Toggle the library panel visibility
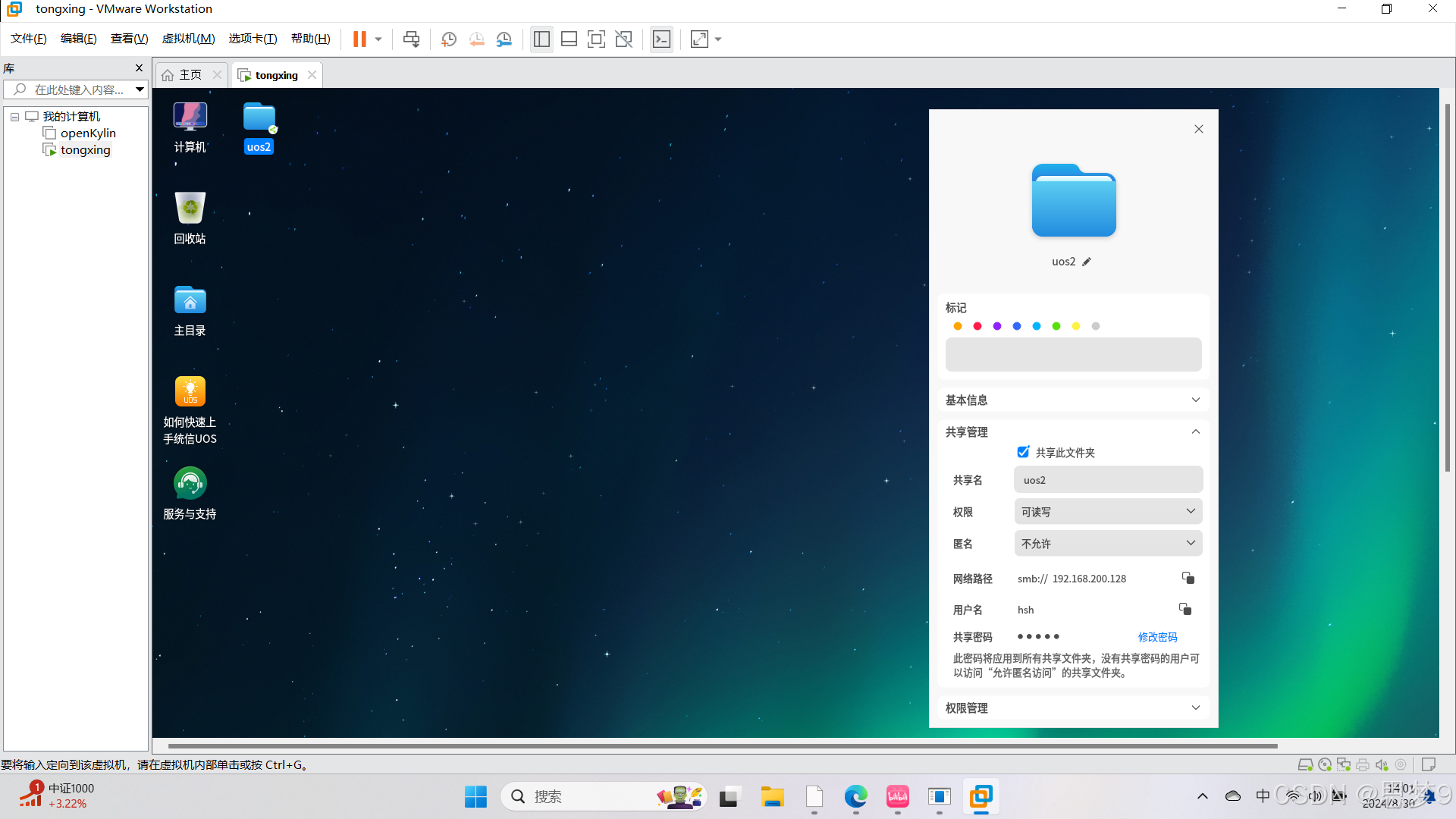 [541, 39]
